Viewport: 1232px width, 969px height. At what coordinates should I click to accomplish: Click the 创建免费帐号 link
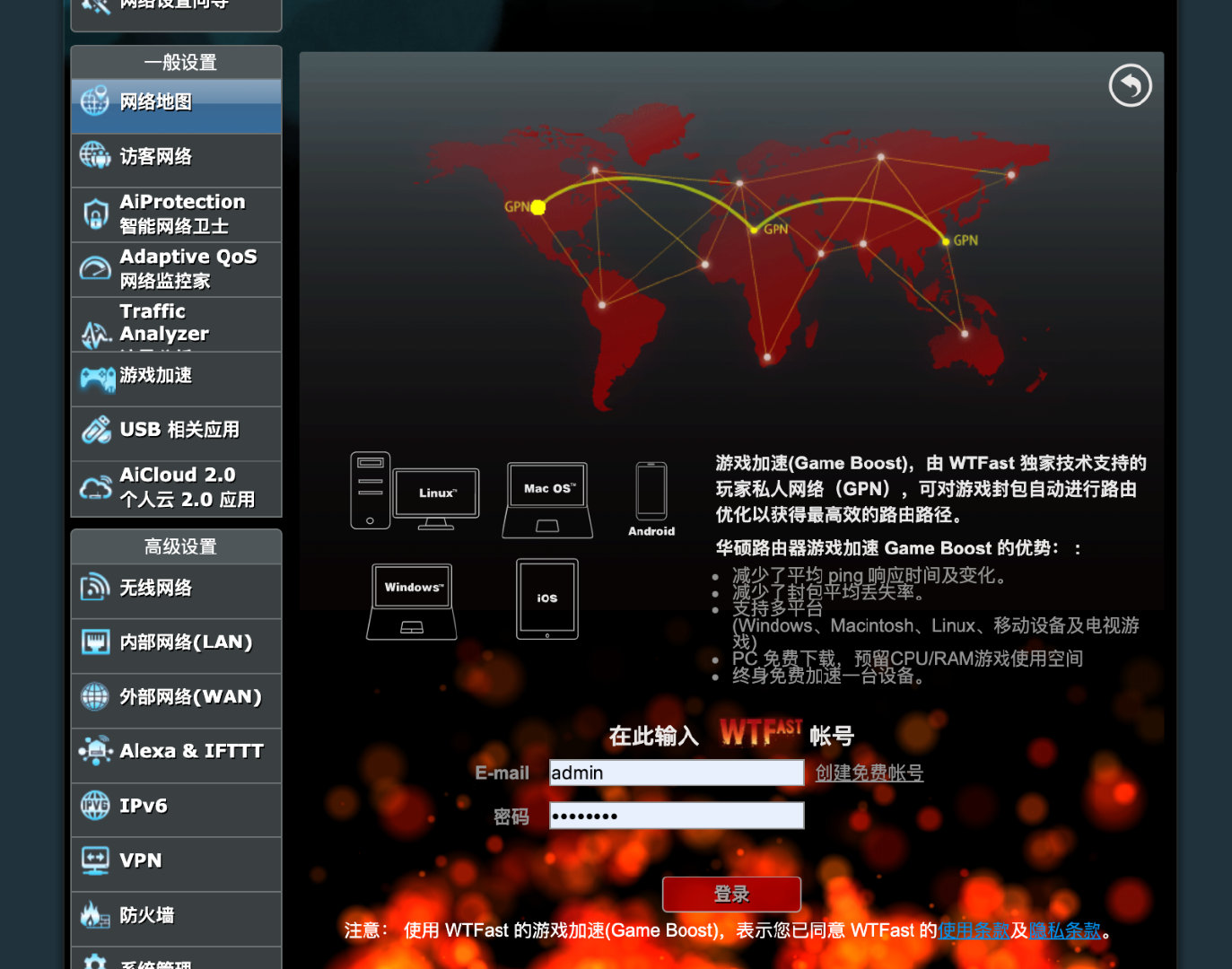click(x=869, y=773)
